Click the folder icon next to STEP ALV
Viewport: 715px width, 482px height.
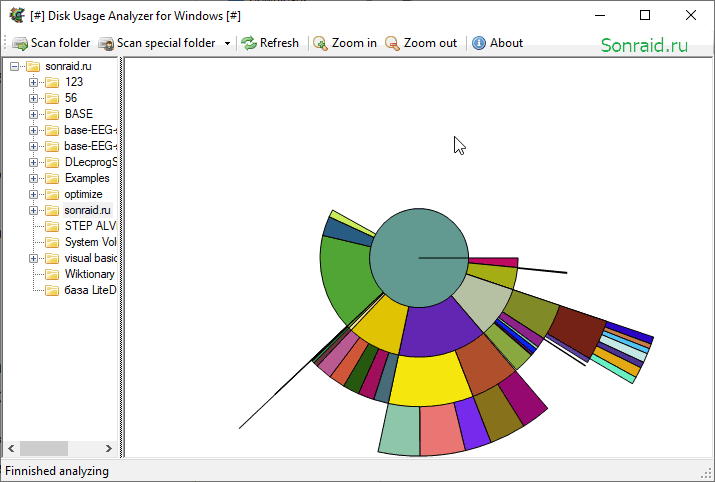point(52,226)
